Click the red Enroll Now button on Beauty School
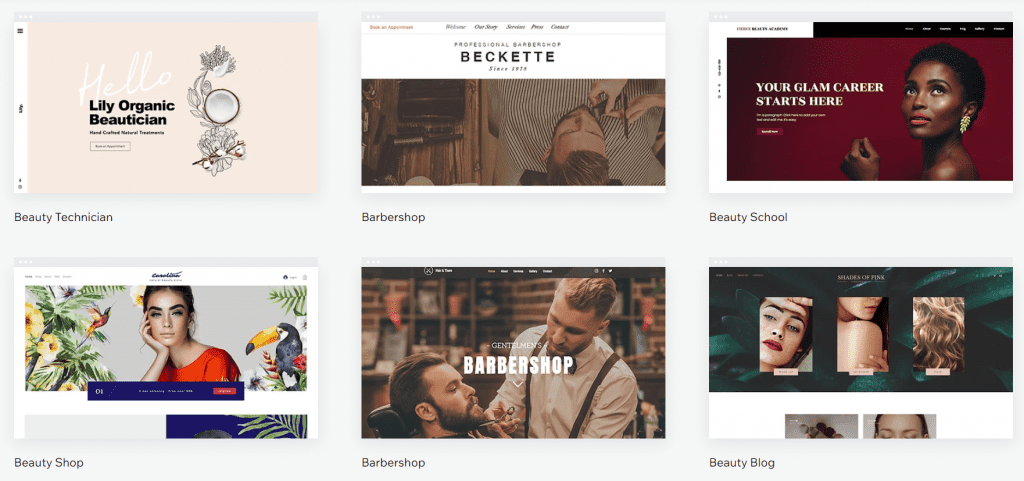The image size is (1024, 481). [x=769, y=131]
